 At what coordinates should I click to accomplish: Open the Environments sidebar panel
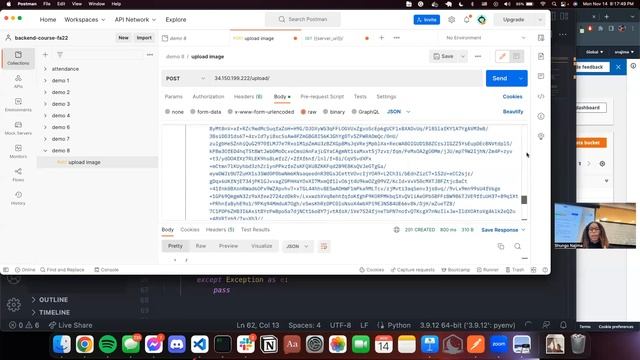point(18,104)
